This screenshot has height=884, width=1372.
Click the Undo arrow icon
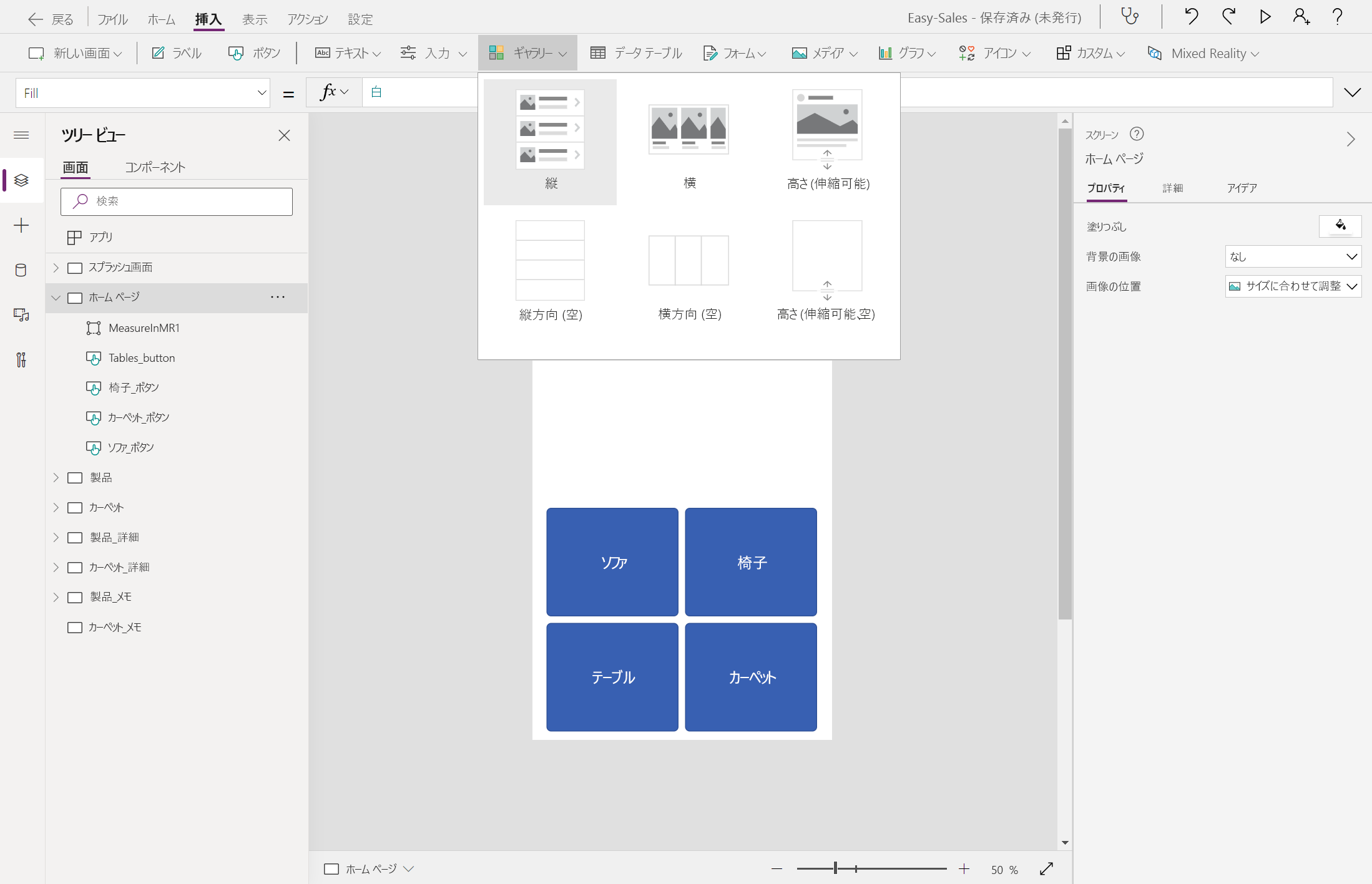click(1191, 17)
